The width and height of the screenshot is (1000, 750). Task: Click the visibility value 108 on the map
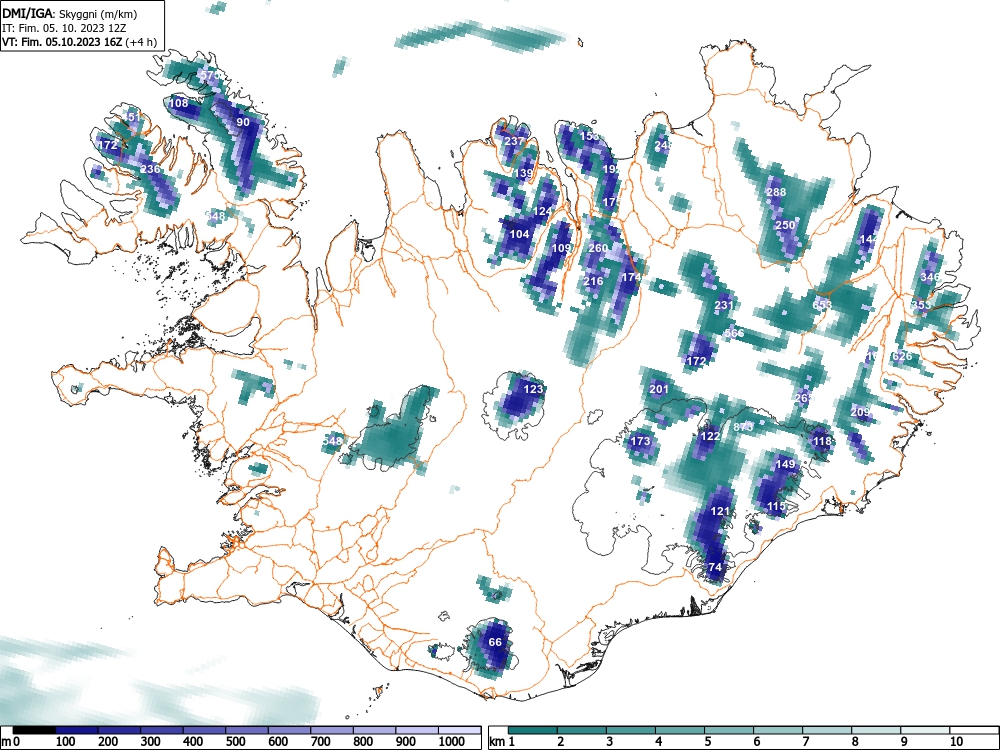tap(179, 103)
